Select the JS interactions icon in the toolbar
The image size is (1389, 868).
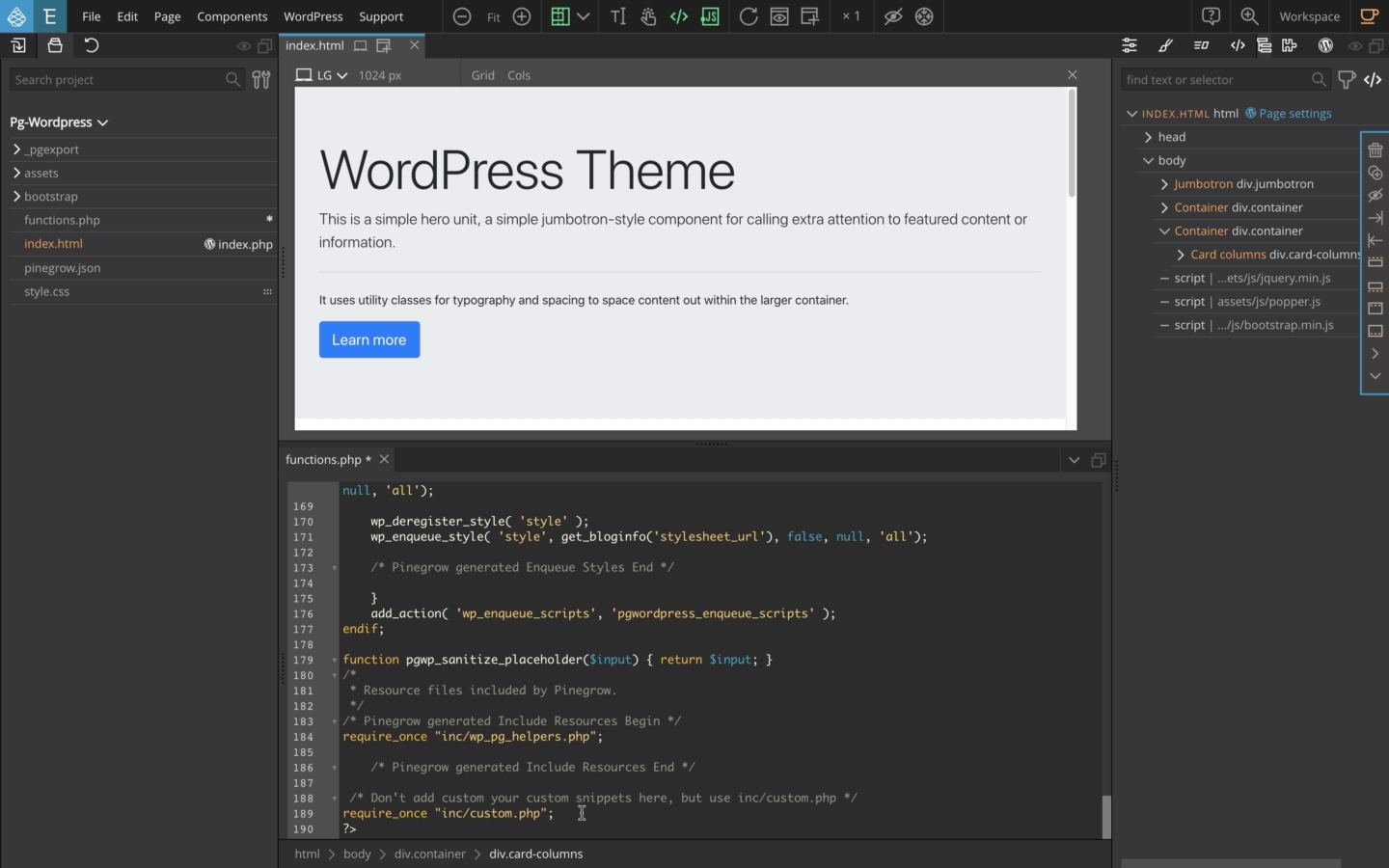tap(710, 16)
